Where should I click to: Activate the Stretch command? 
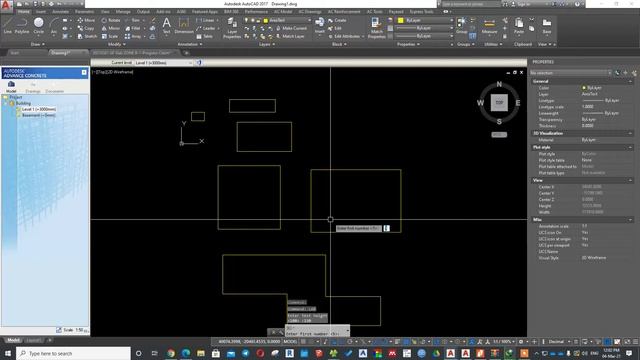click(87, 36)
